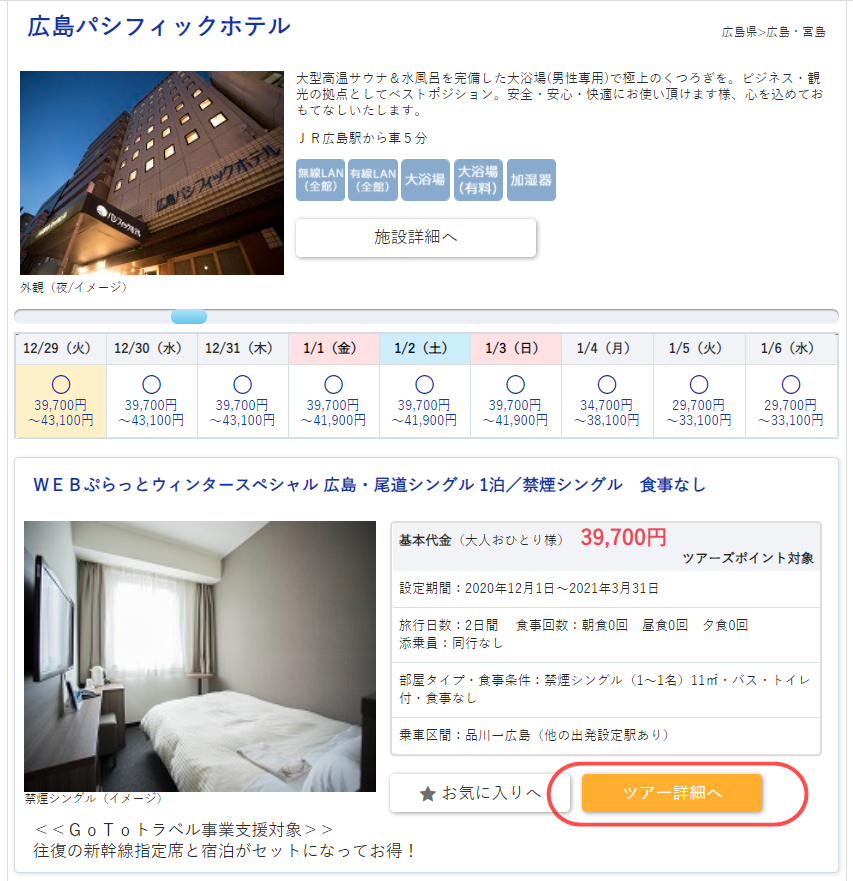853x881 pixels.
Task: Open 施設詳細へ facility details button
Action: [x=416, y=238]
